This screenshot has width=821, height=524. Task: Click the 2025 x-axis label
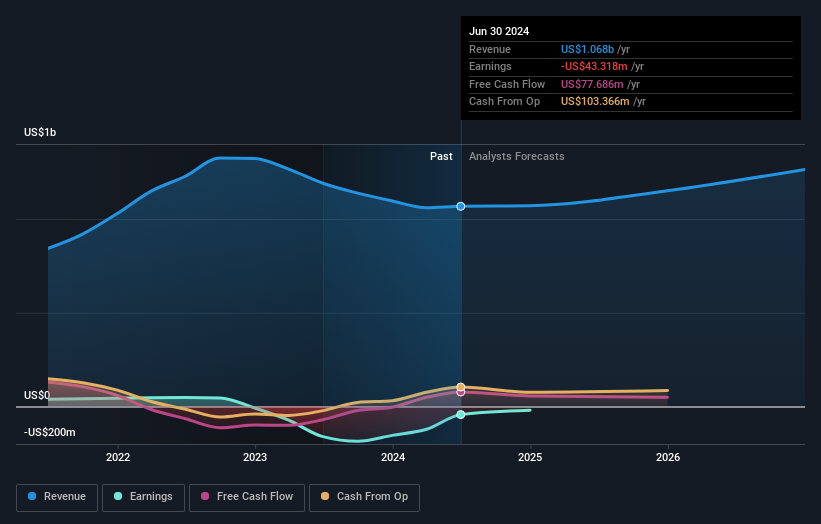point(530,458)
